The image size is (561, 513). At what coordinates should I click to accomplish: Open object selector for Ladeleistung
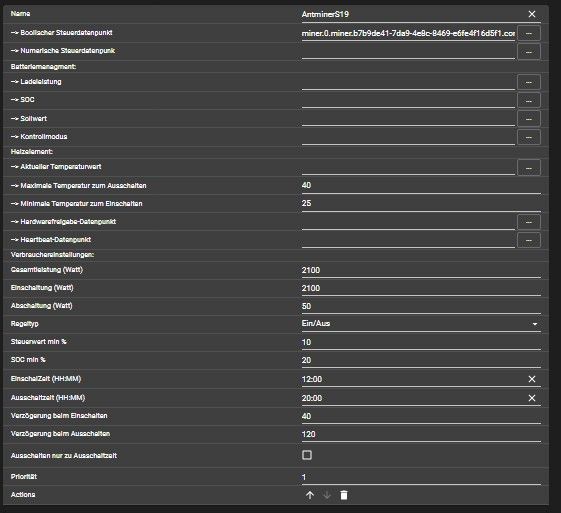pyautogui.click(x=529, y=82)
